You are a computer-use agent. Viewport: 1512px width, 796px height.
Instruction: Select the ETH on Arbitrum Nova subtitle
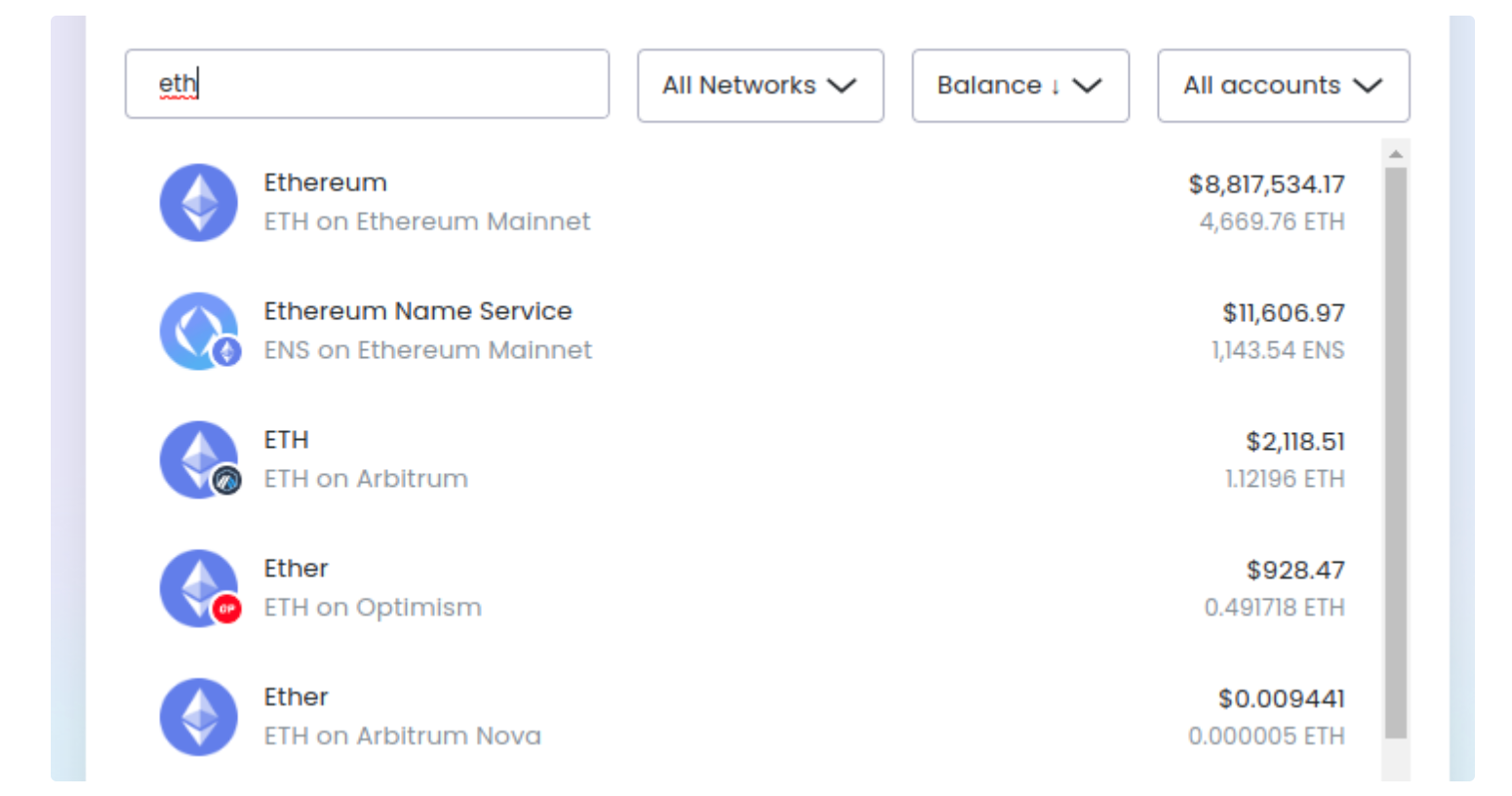click(402, 736)
